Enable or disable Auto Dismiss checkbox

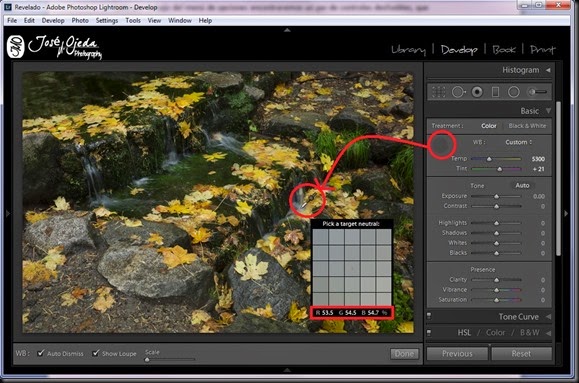point(41,353)
